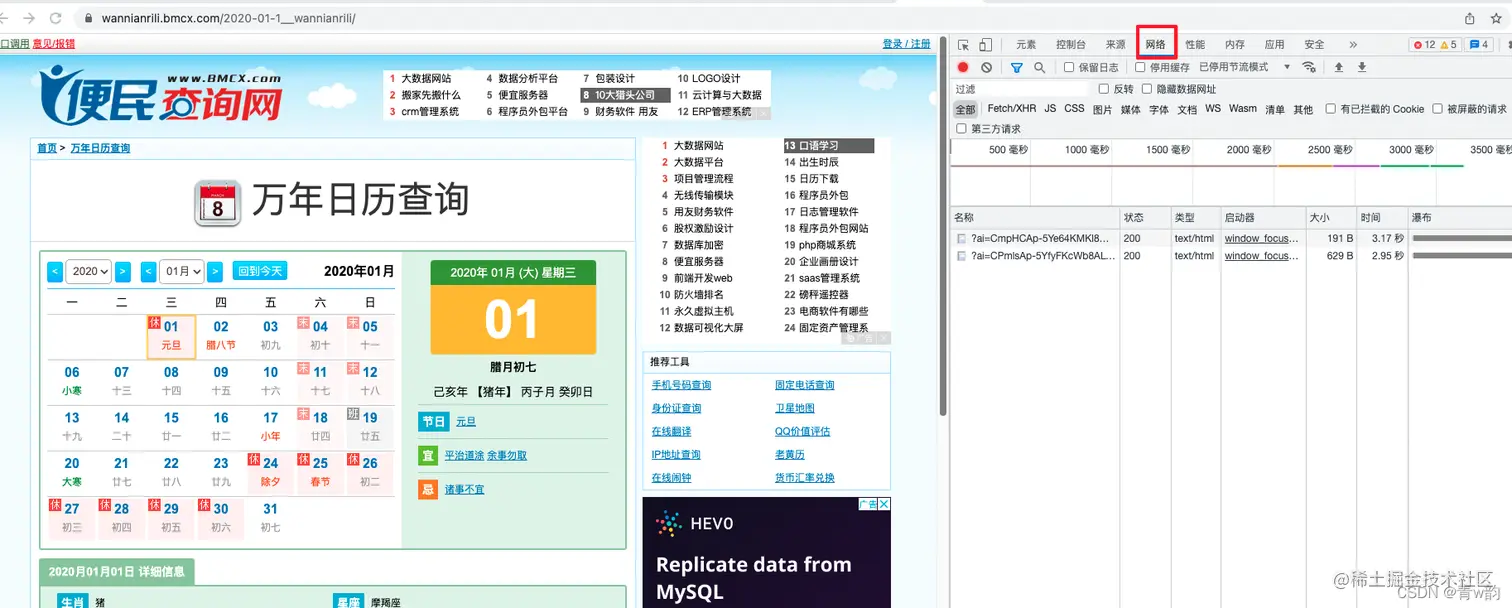Toggle the device emulation toolbar icon
Image resolution: width=1512 pixels, height=608 pixels.
tap(985, 44)
